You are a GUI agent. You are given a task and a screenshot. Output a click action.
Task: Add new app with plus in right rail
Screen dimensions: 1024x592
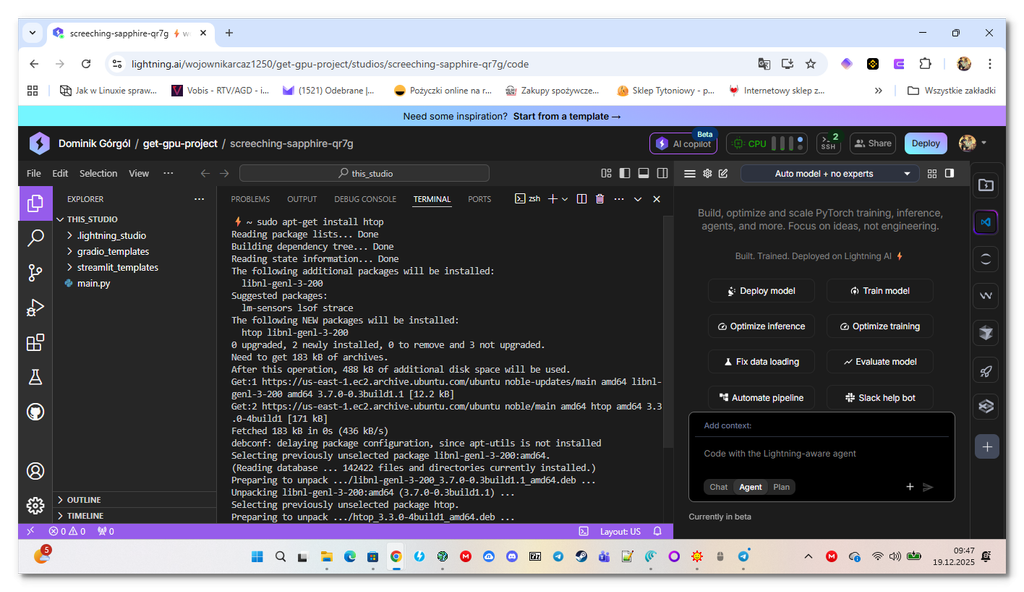coord(987,447)
